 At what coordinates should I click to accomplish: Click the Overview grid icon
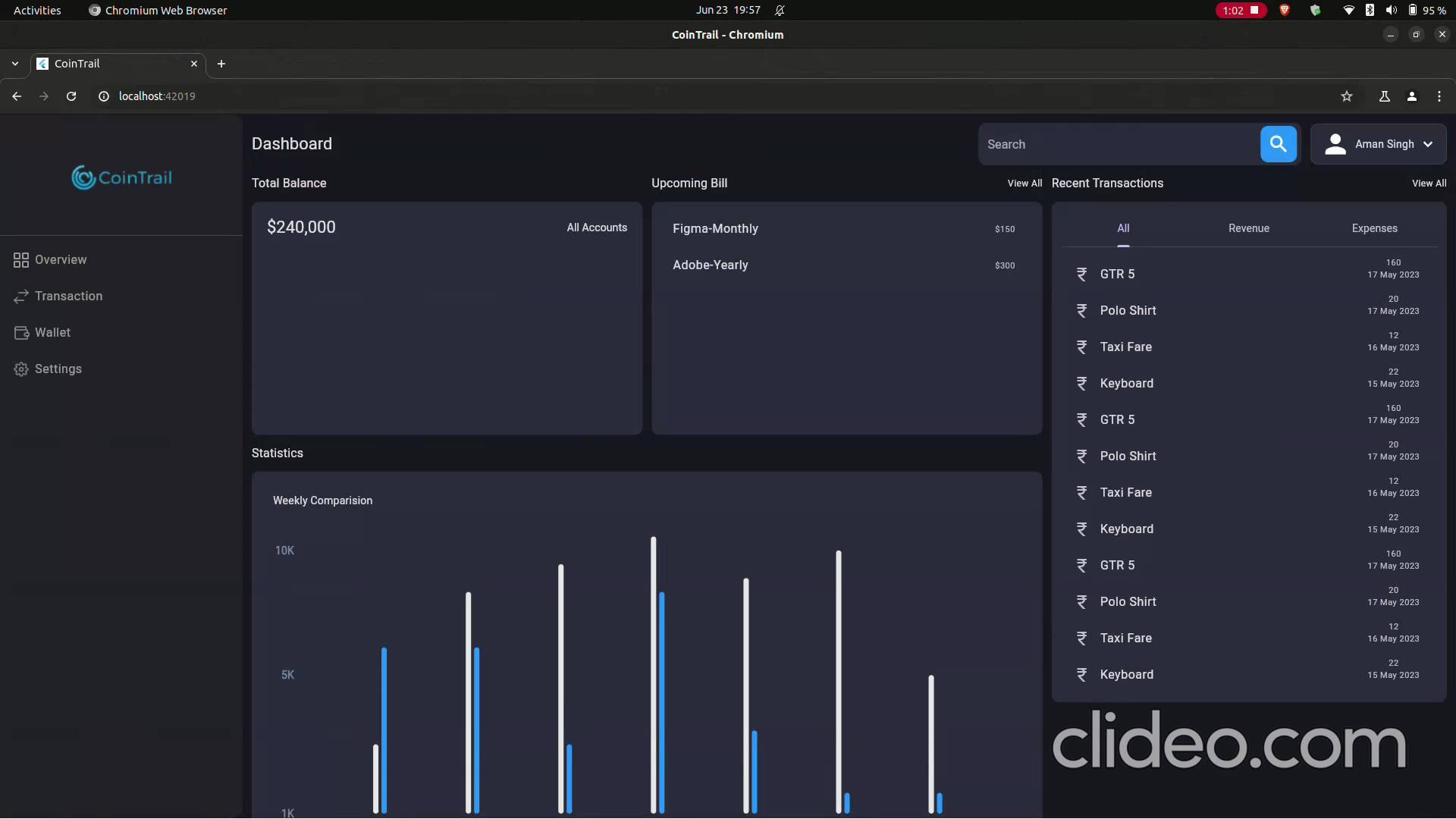[x=21, y=260]
